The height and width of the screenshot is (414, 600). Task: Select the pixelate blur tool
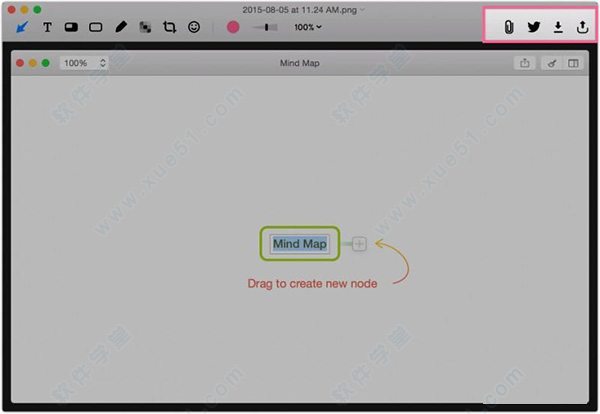pyautogui.click(x=145, y=27)
